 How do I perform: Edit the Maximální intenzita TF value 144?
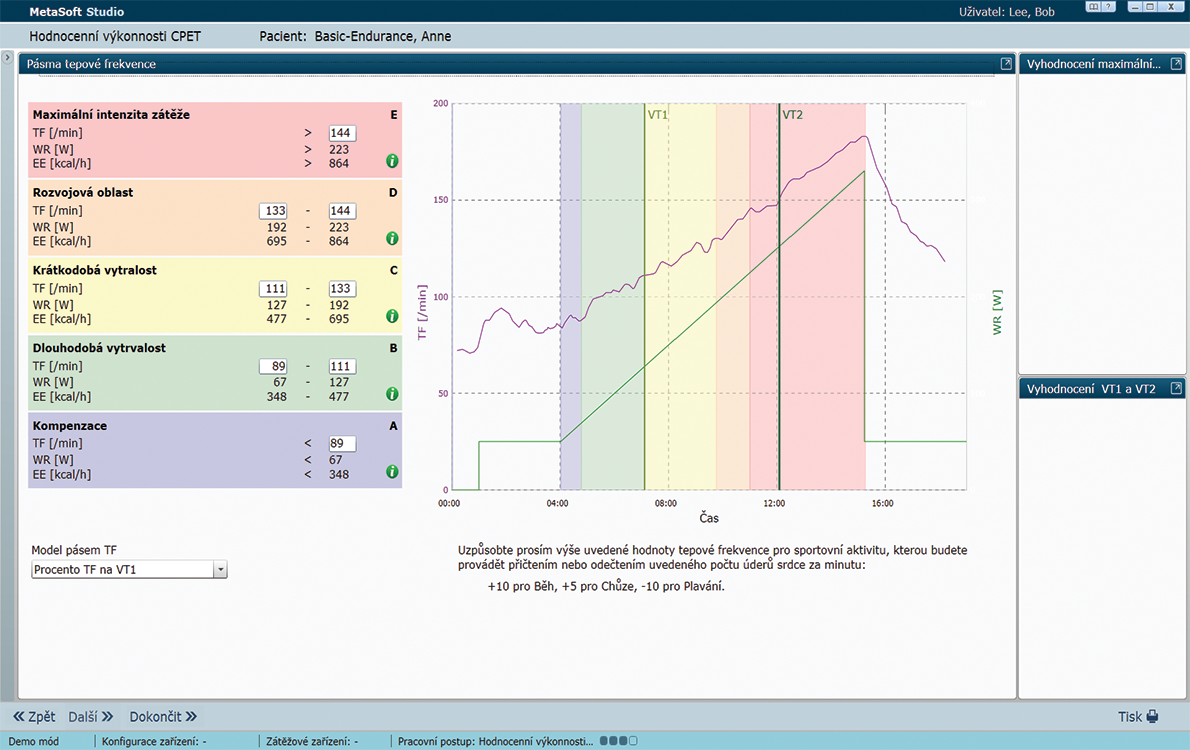(x=343, y=133)
